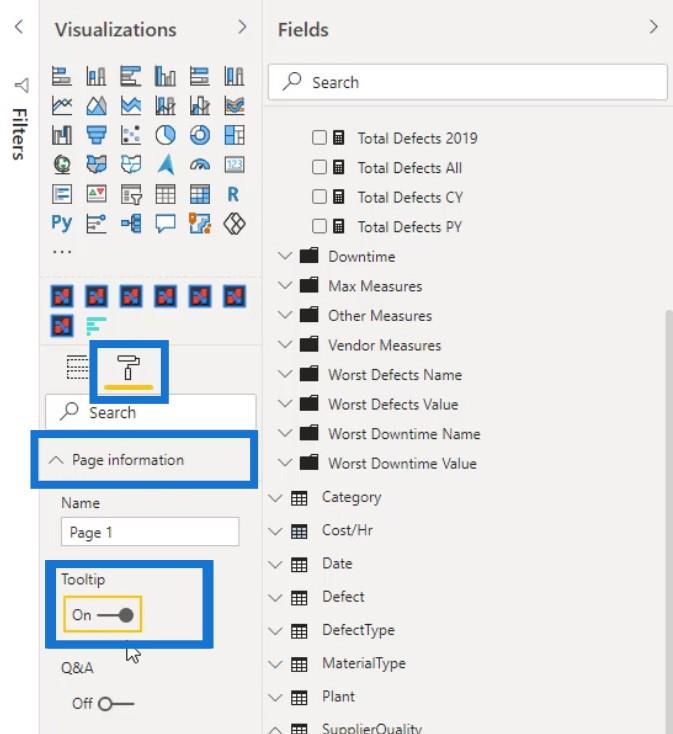
Task: Select the teal horizontal bars custom visual
Action: coord(96,326)
